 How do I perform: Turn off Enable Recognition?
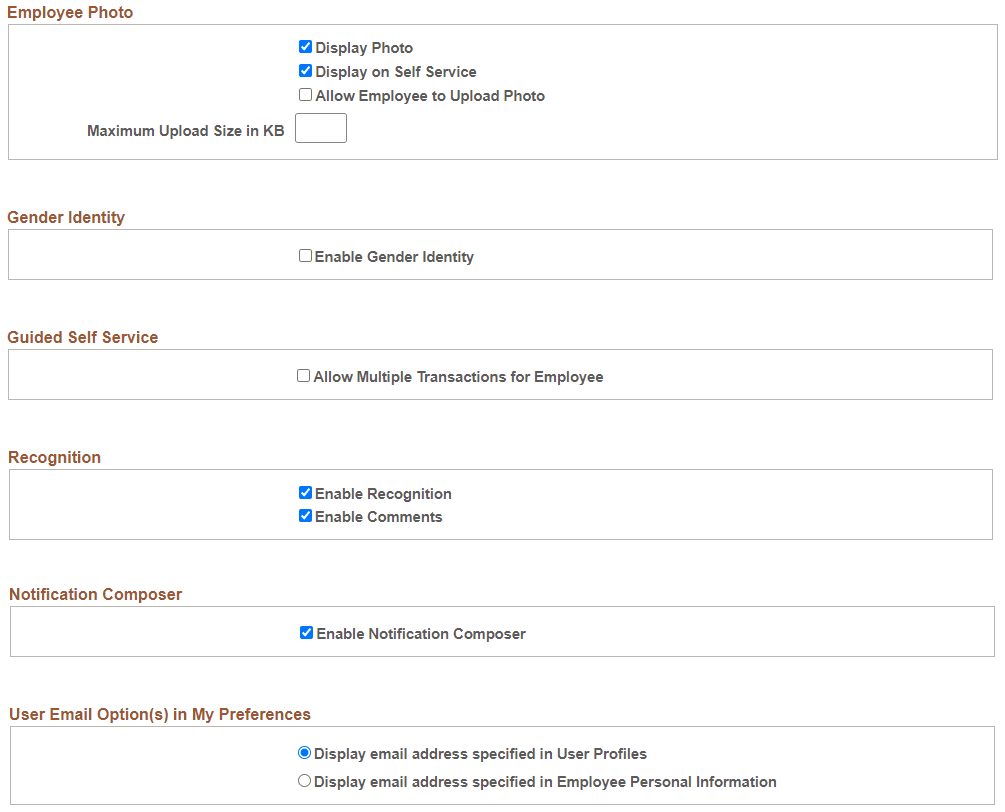click(306, 492)
